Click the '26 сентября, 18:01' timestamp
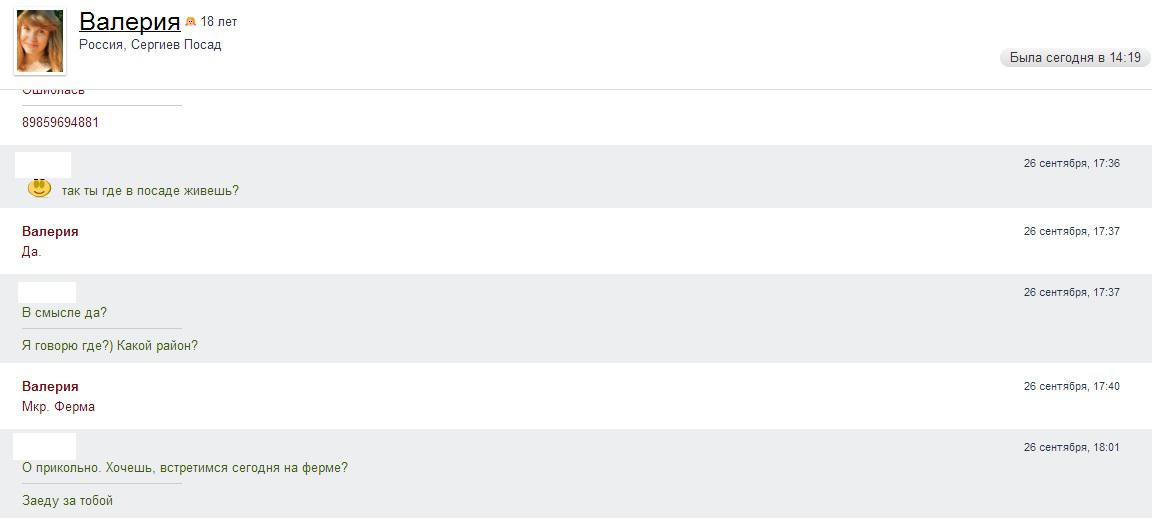The width and height of the screenshot is (1152, 528). point(1071,447)
